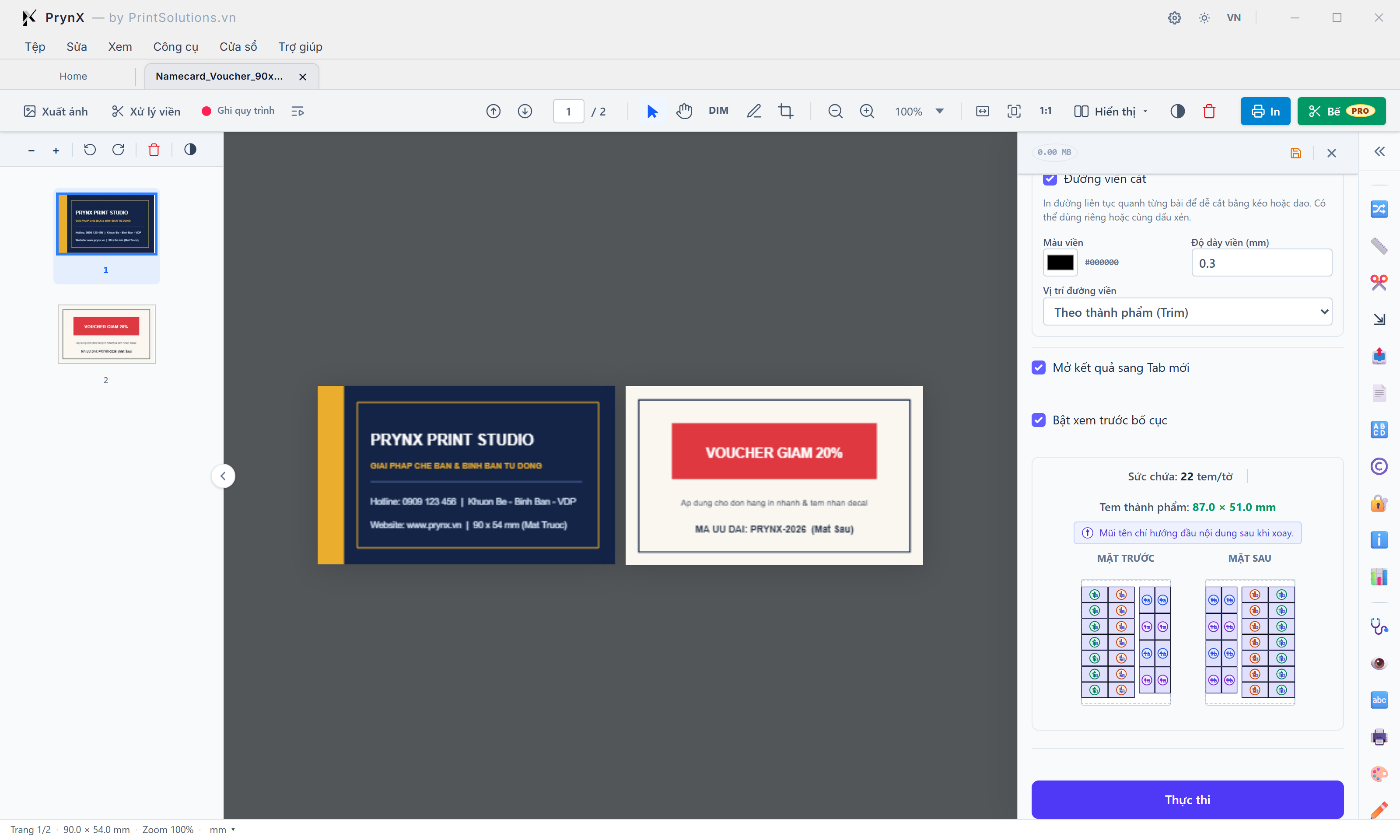Go to next page with down arrow
The image size is (1400, 840).
525,112
